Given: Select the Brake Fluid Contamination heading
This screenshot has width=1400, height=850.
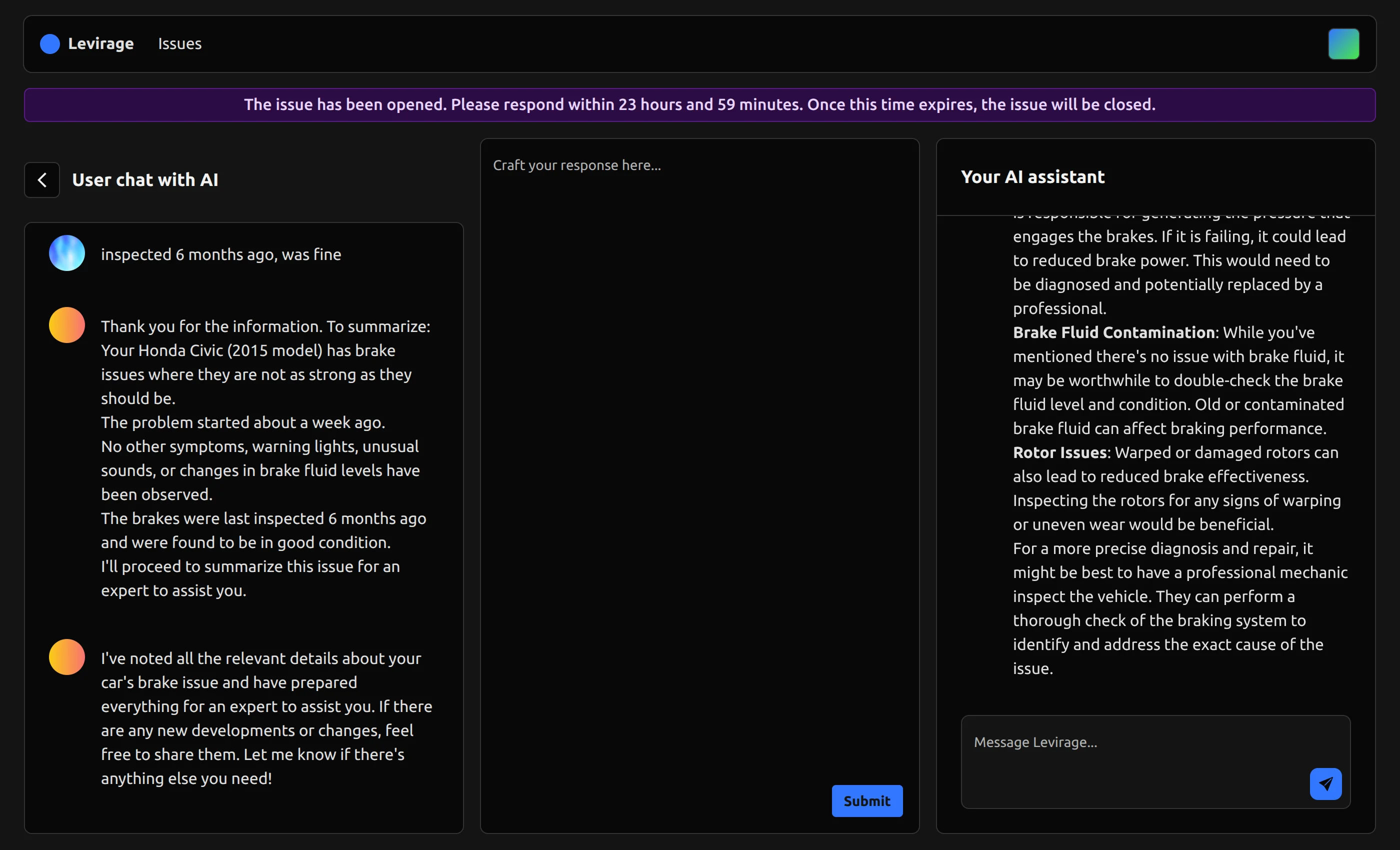Looking at the screenshot, I should click(x=1113, y=332).
